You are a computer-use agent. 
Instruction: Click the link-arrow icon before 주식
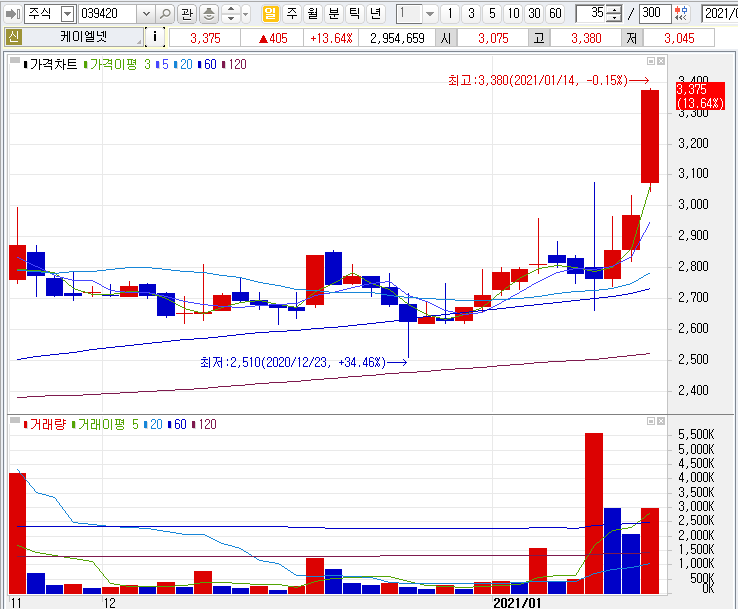tap(12, 14)
